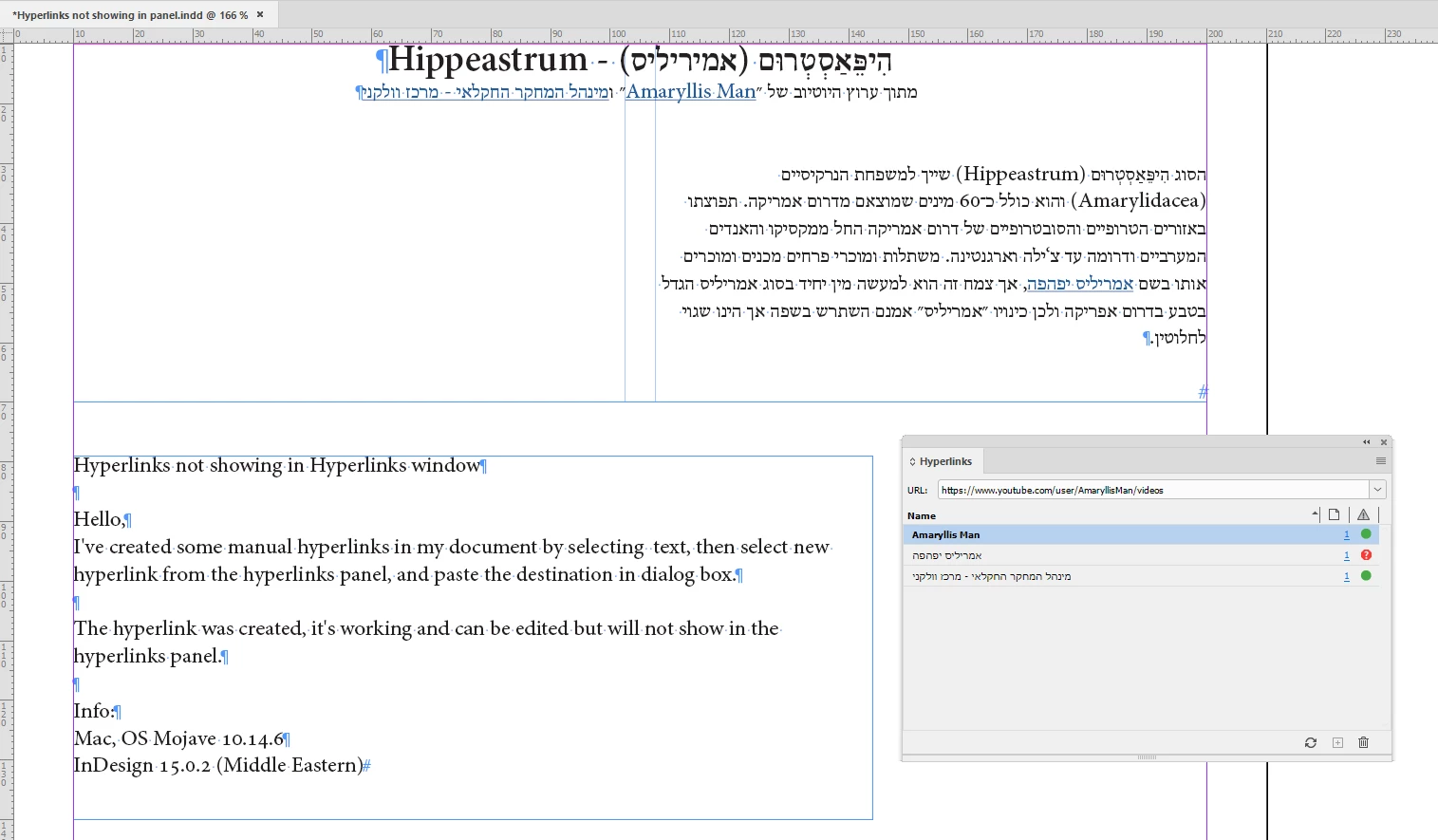Select the מינהל המחקר החקלאי hyperlink row
Image resolution: width=1438 pixels, height=840 pixels.
1140,576
